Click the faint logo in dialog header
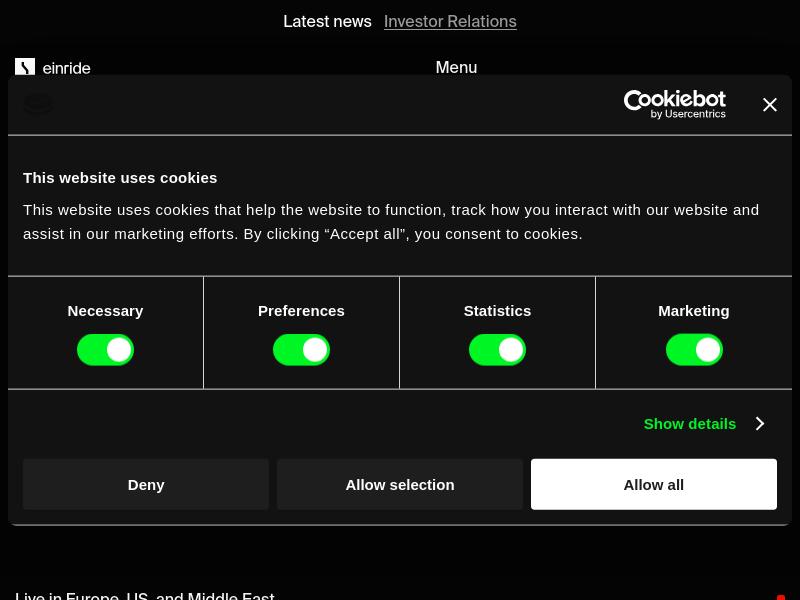 click(37, 104)
